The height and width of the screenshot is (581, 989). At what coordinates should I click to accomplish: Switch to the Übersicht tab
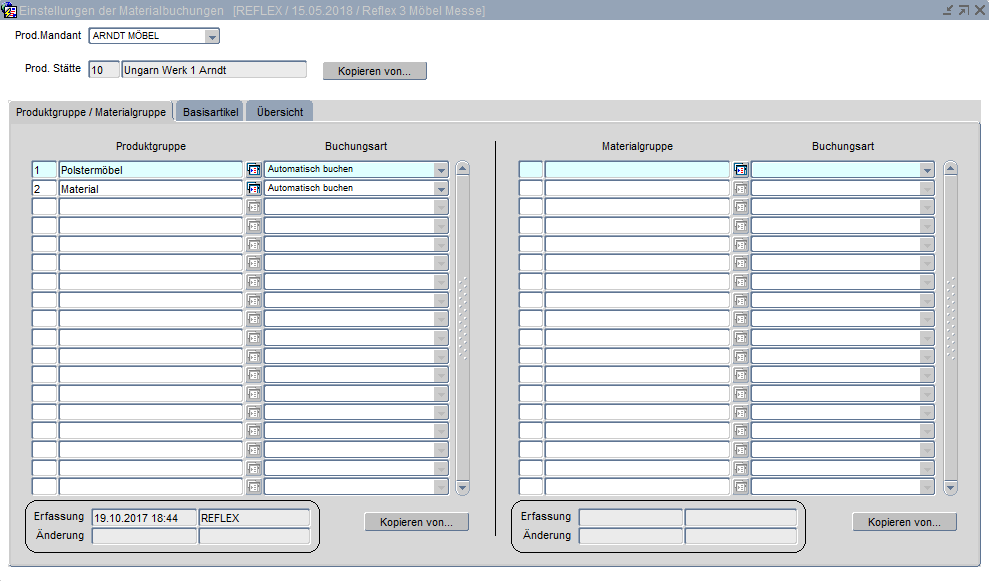[280, 112]
